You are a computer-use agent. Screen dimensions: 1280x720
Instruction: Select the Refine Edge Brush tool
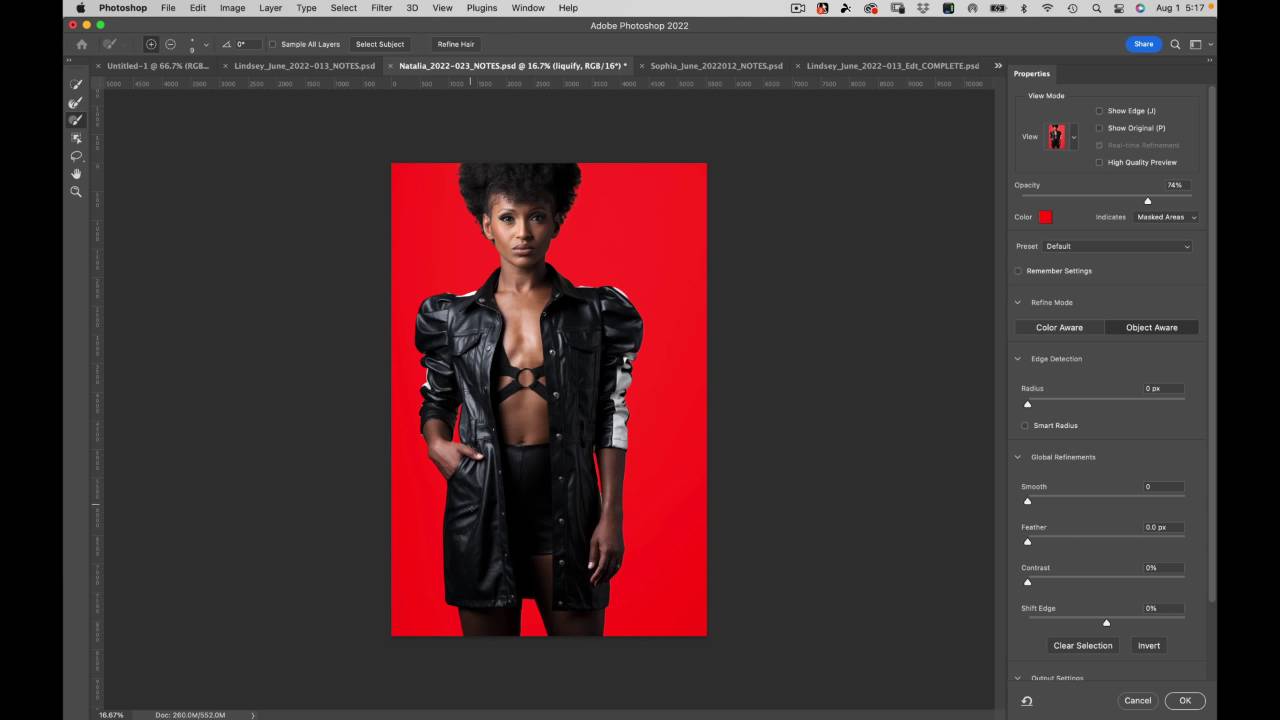76,102
